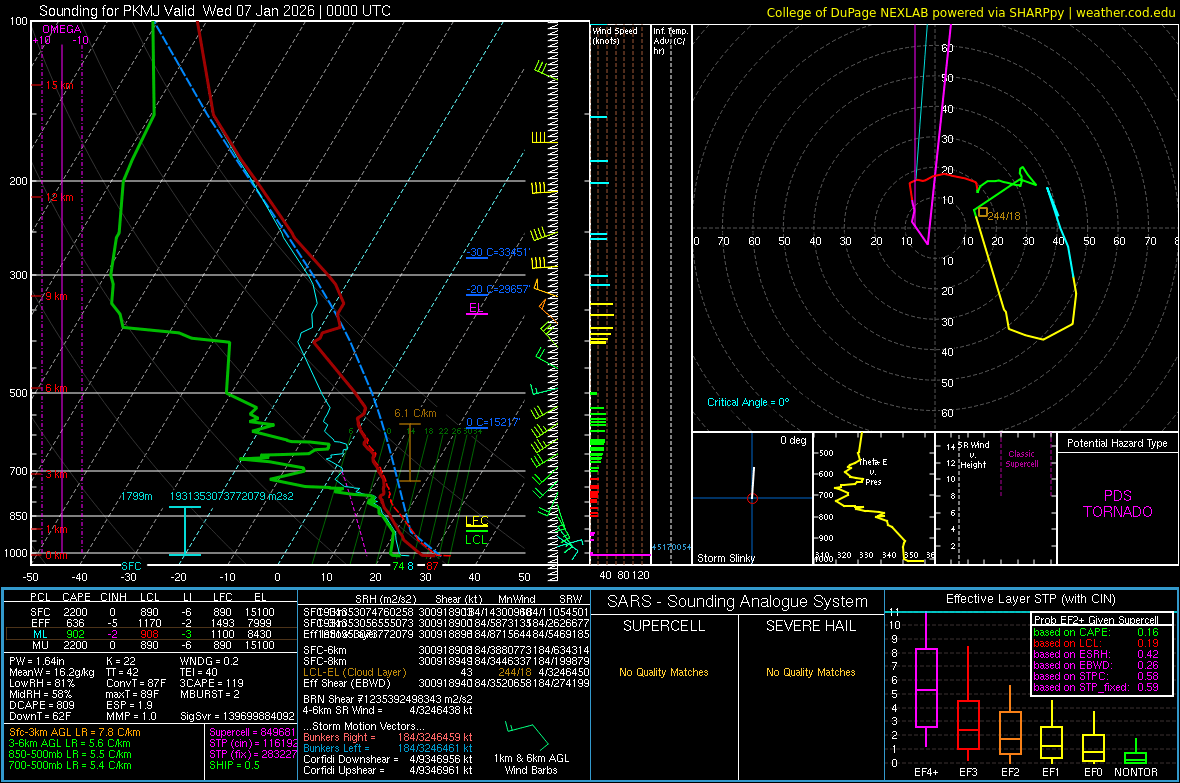Click the Storm Slinky red circle marker
The width and height of the screenshot is (1180, 783).
coord(753,498)
